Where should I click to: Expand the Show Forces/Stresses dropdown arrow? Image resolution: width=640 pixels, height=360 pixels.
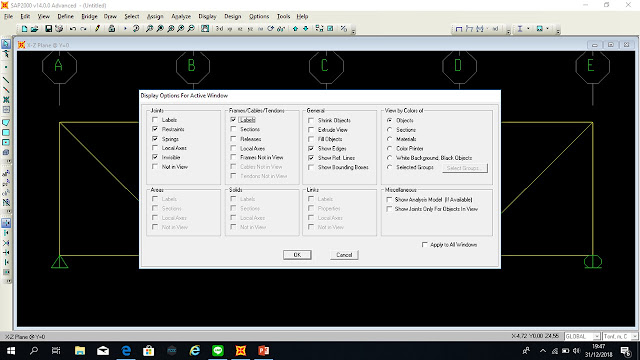pos(488,29)
